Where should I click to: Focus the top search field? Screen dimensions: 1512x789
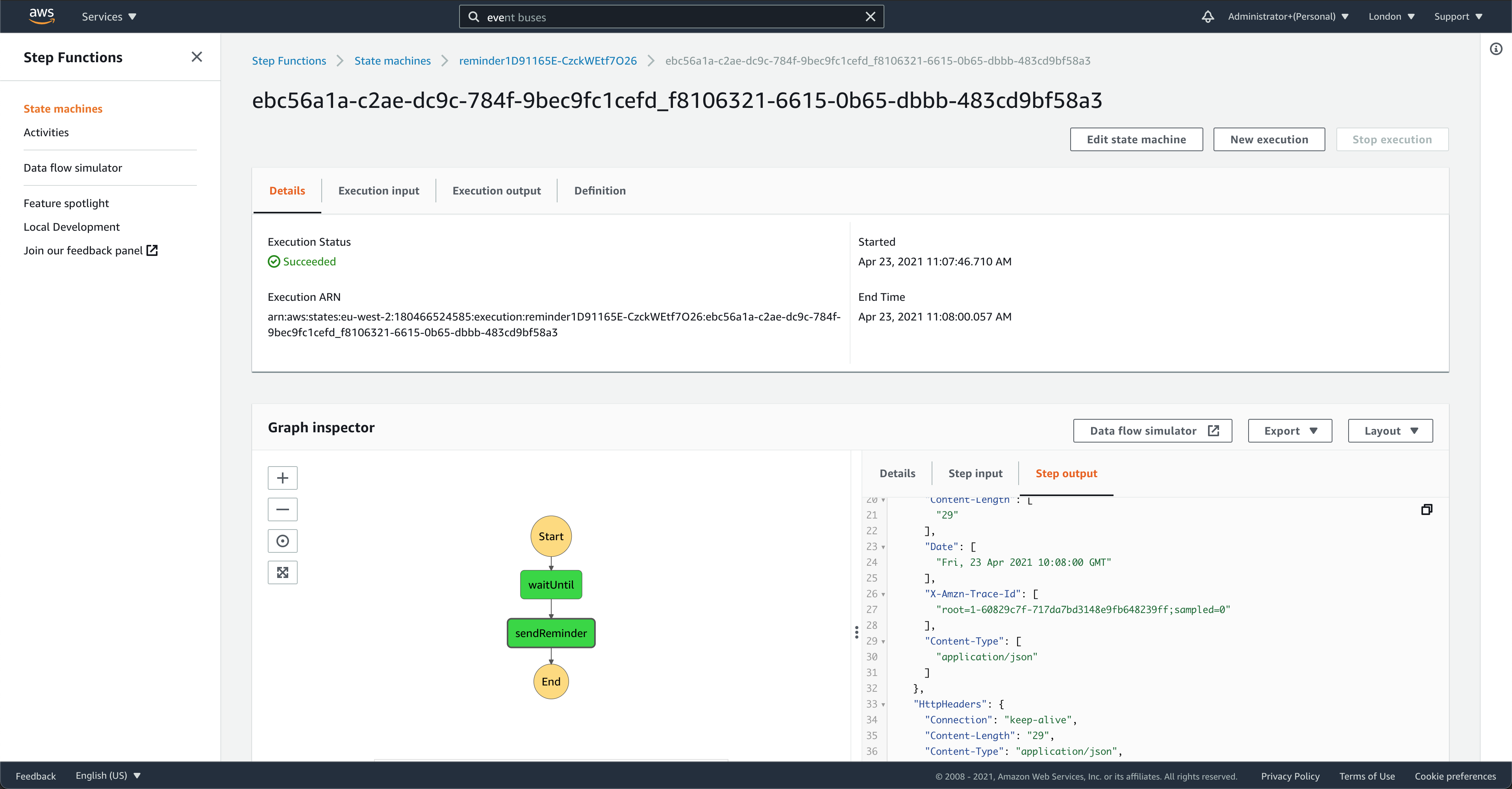coord(671,17)
